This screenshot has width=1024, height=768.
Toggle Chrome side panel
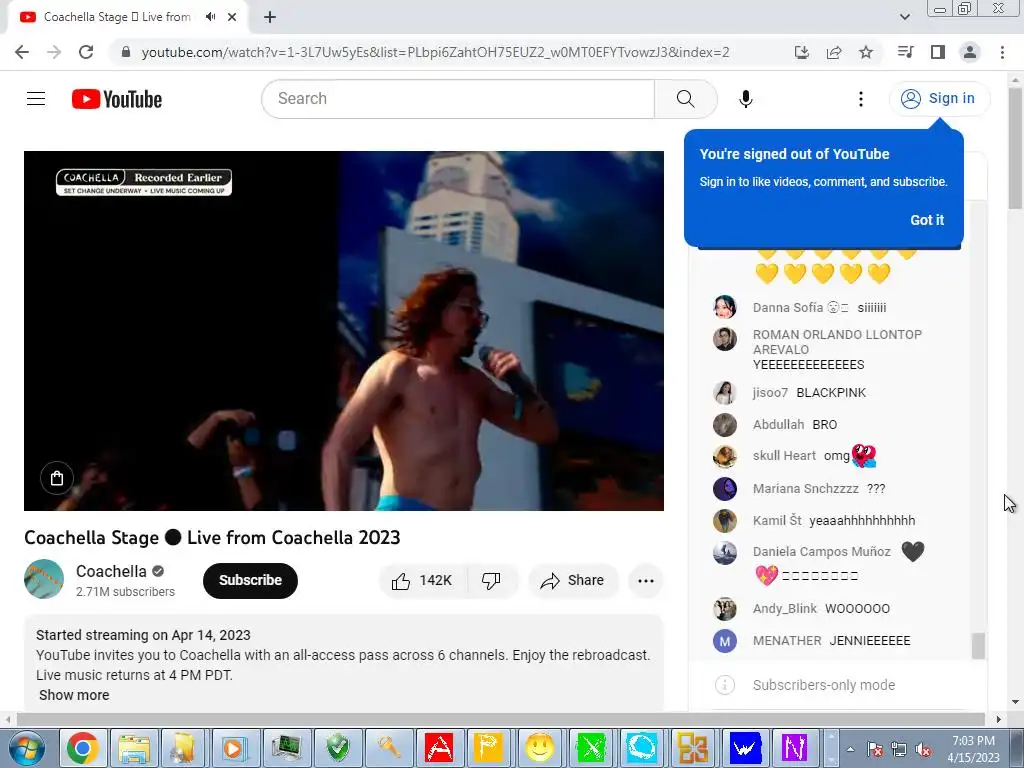tap(938, 52)
